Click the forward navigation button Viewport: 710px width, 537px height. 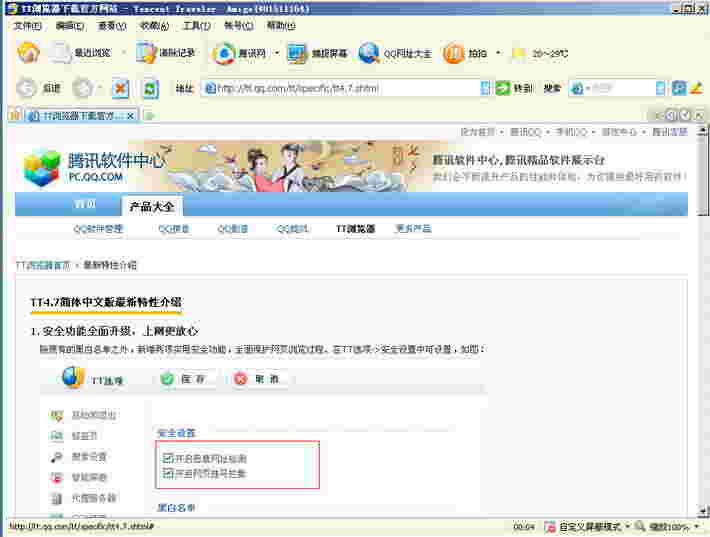tap(83, 88)
